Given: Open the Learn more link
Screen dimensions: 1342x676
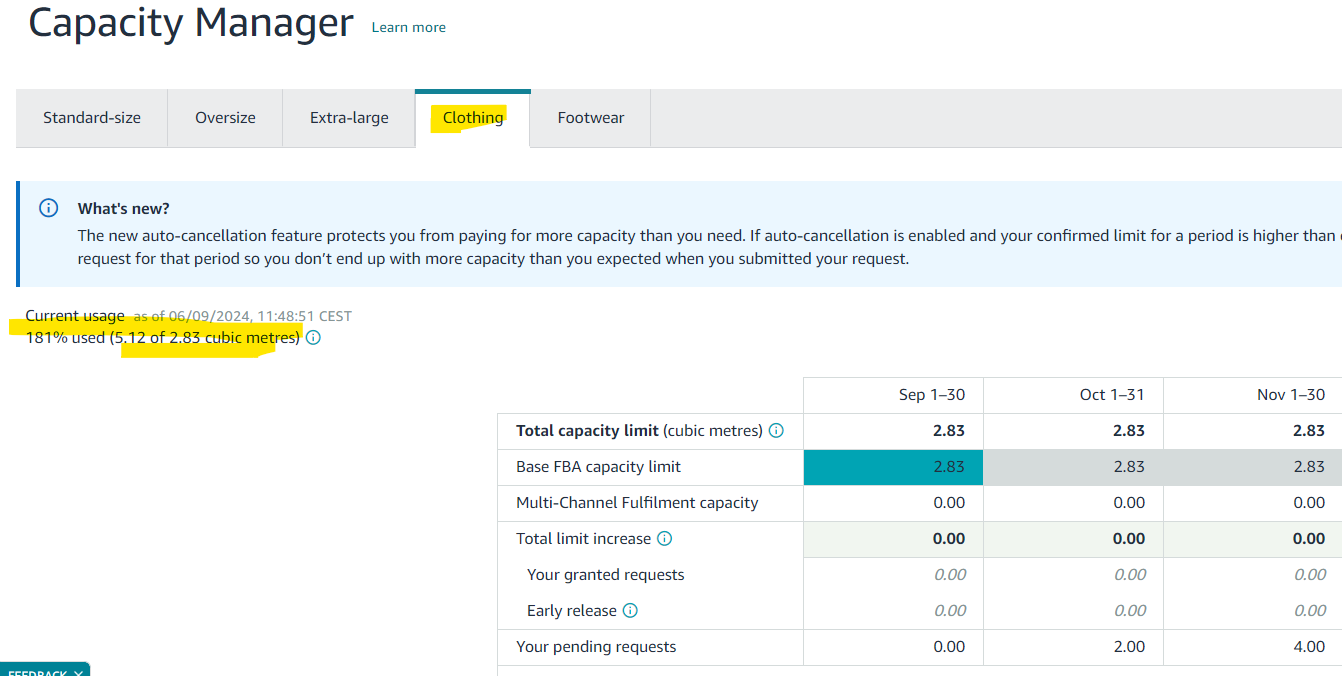Looking at the screenshot, I should (x=409, y=27).
